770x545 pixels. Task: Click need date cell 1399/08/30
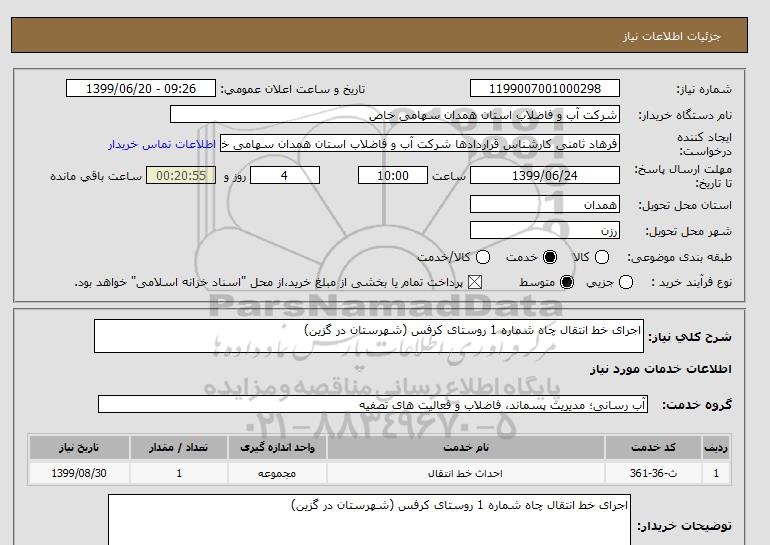[x=79, y=473]
